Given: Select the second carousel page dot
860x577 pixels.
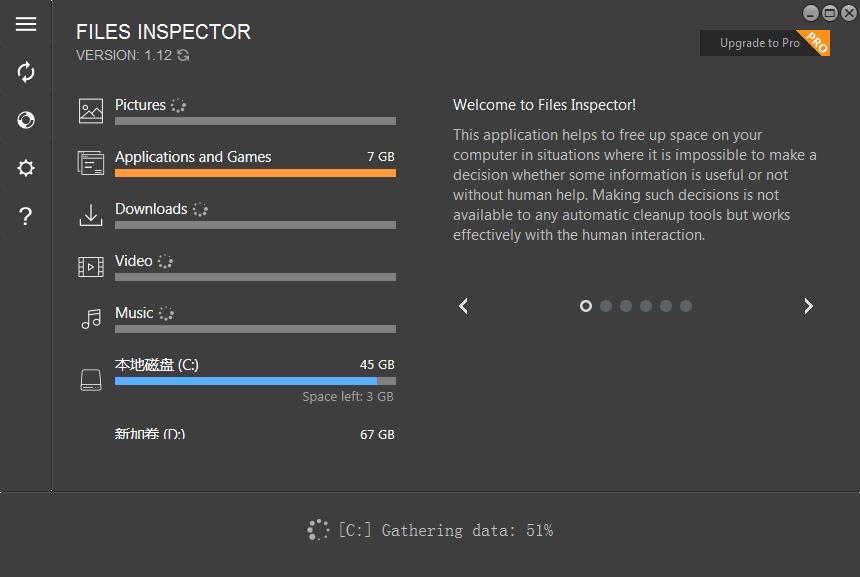Looking at the screenshot, I should (606, 306).
